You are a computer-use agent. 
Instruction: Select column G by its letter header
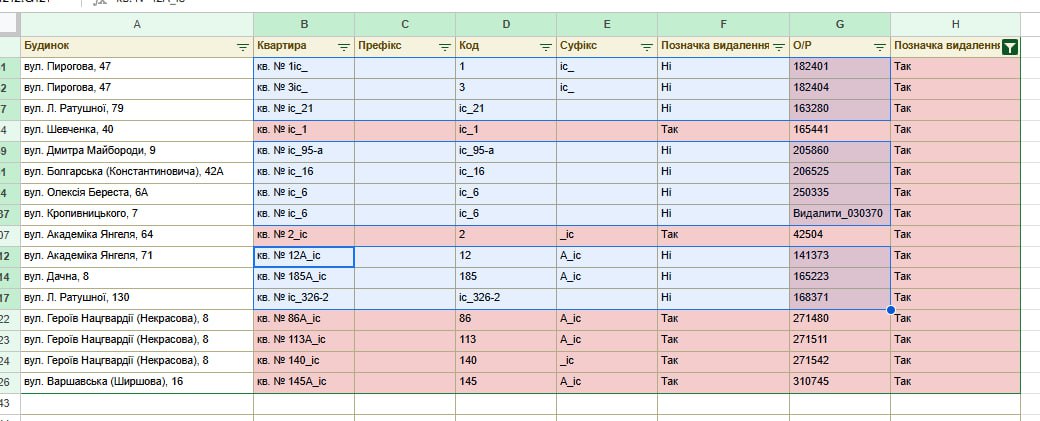click(840, 24)
